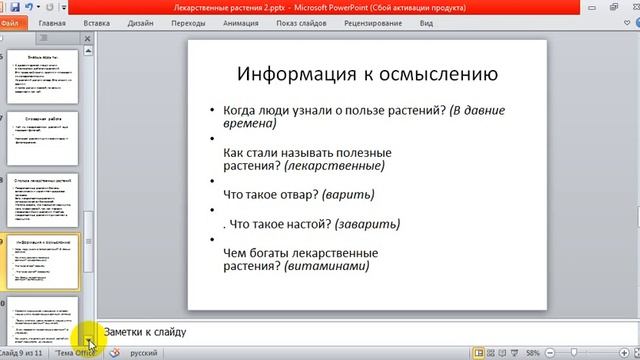Click the zoom in plus button
Image resolution: width=640 pixels, height=360 pixels.
pyautogui.click(x=624, y=353)
